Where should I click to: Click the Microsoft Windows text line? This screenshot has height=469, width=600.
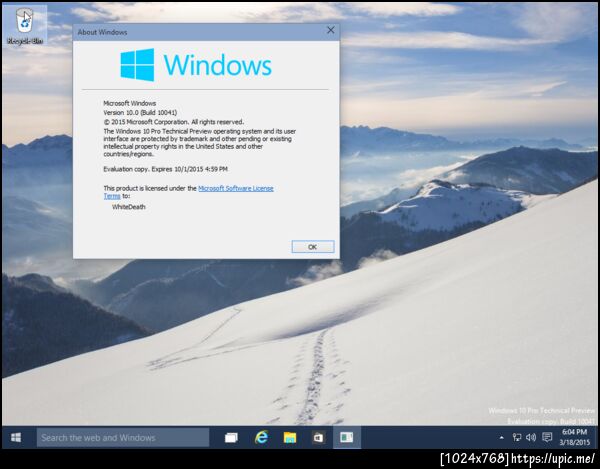[x=130, y=103]
